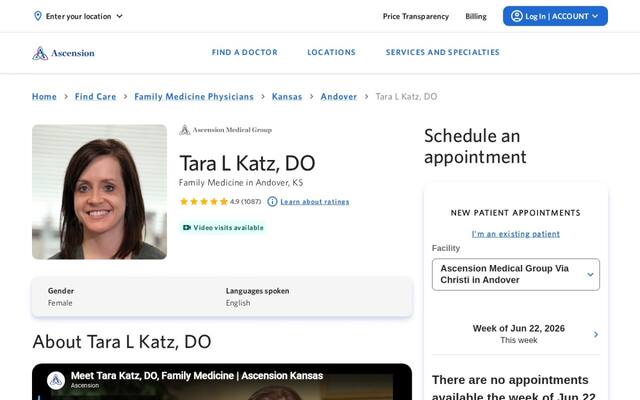Open the Price Transparency page
The width and height of the screenshot is (640, 400).
(x=416, y=16)
